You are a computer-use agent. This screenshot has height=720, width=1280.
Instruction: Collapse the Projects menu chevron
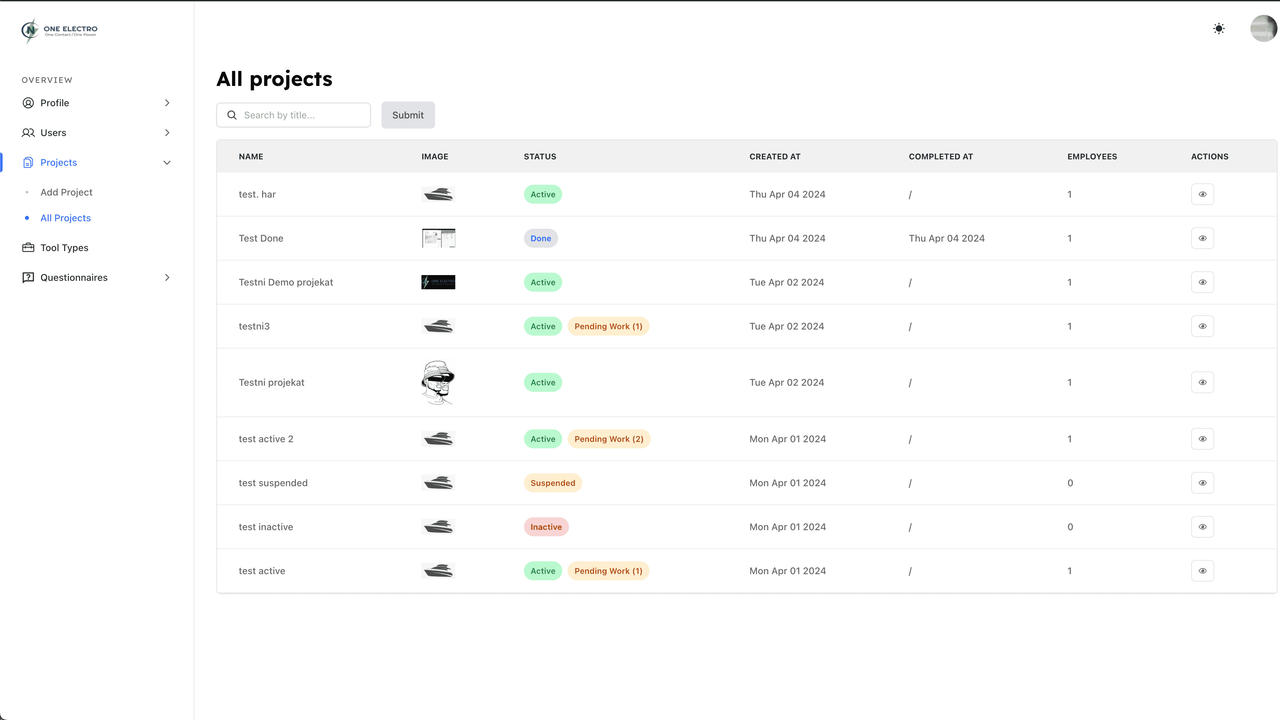[167, 163]
